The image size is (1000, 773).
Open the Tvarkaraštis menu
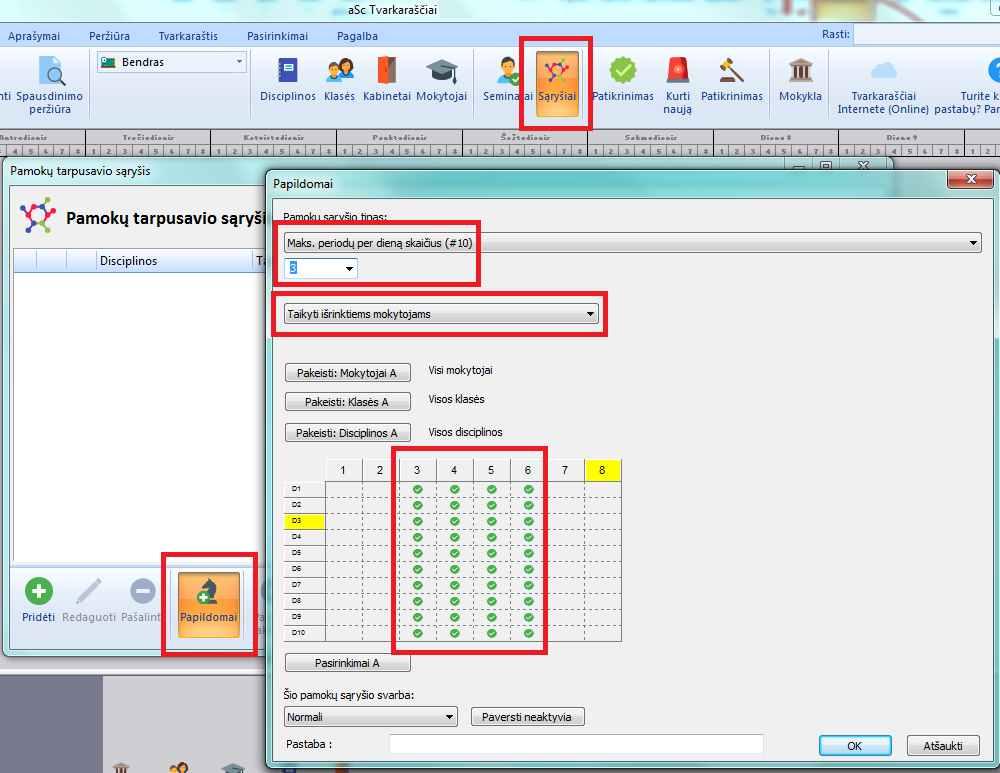(x=182, y=36)
